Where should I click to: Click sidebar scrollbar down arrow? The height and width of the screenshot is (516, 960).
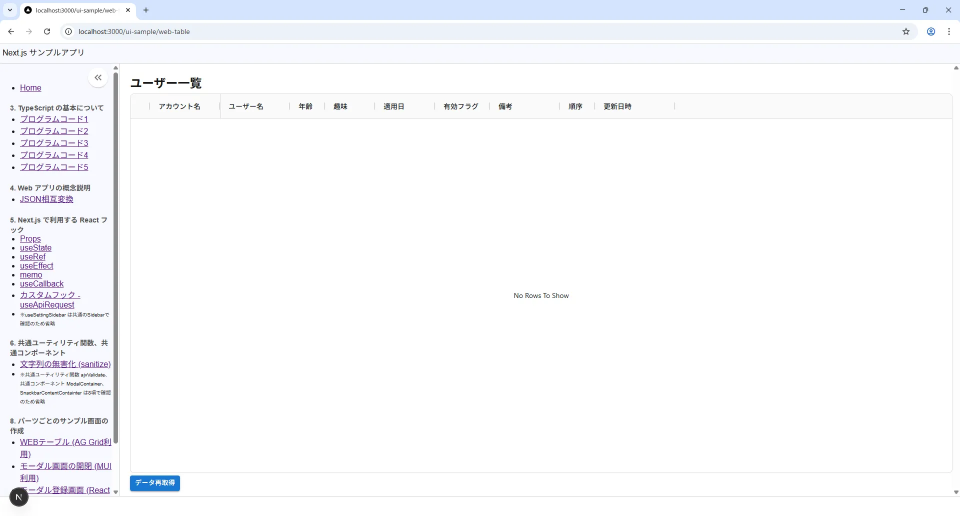[116, 492]
